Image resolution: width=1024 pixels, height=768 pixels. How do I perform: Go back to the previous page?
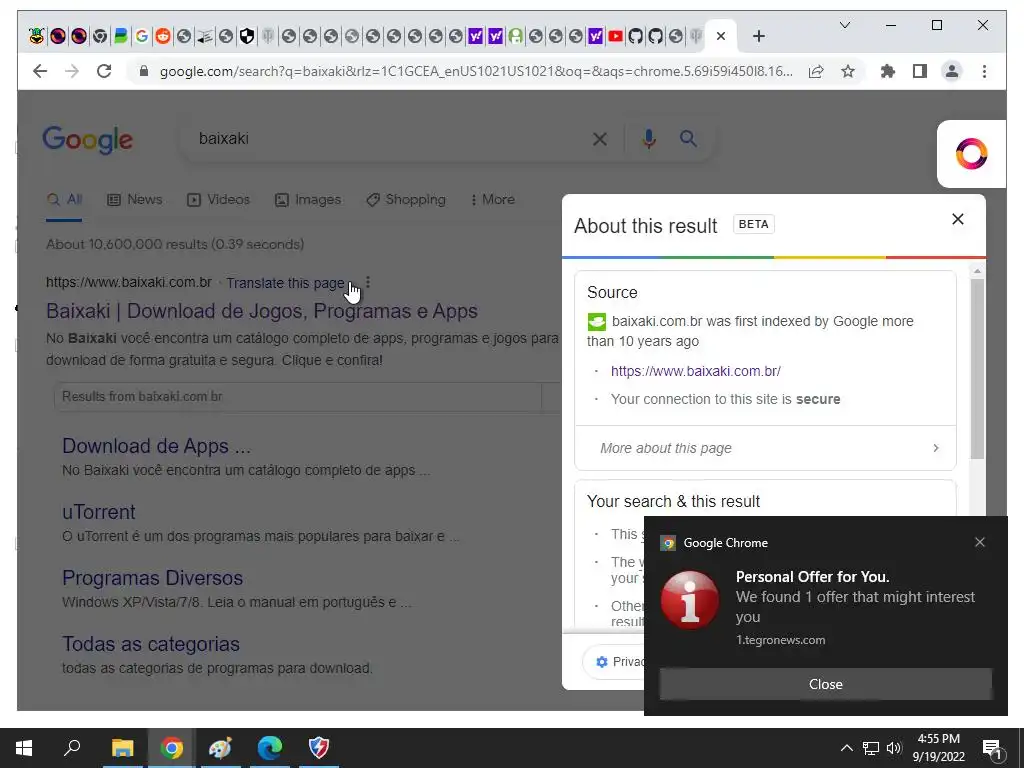point(40,71)
